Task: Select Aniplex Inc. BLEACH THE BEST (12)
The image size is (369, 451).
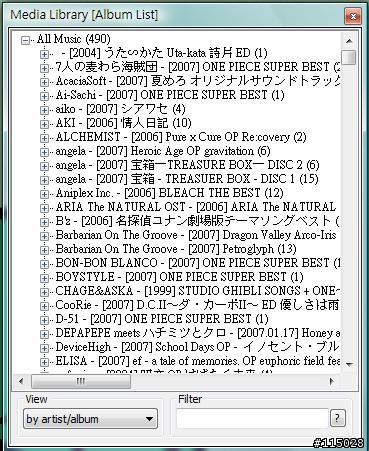Action: point(169,193)
